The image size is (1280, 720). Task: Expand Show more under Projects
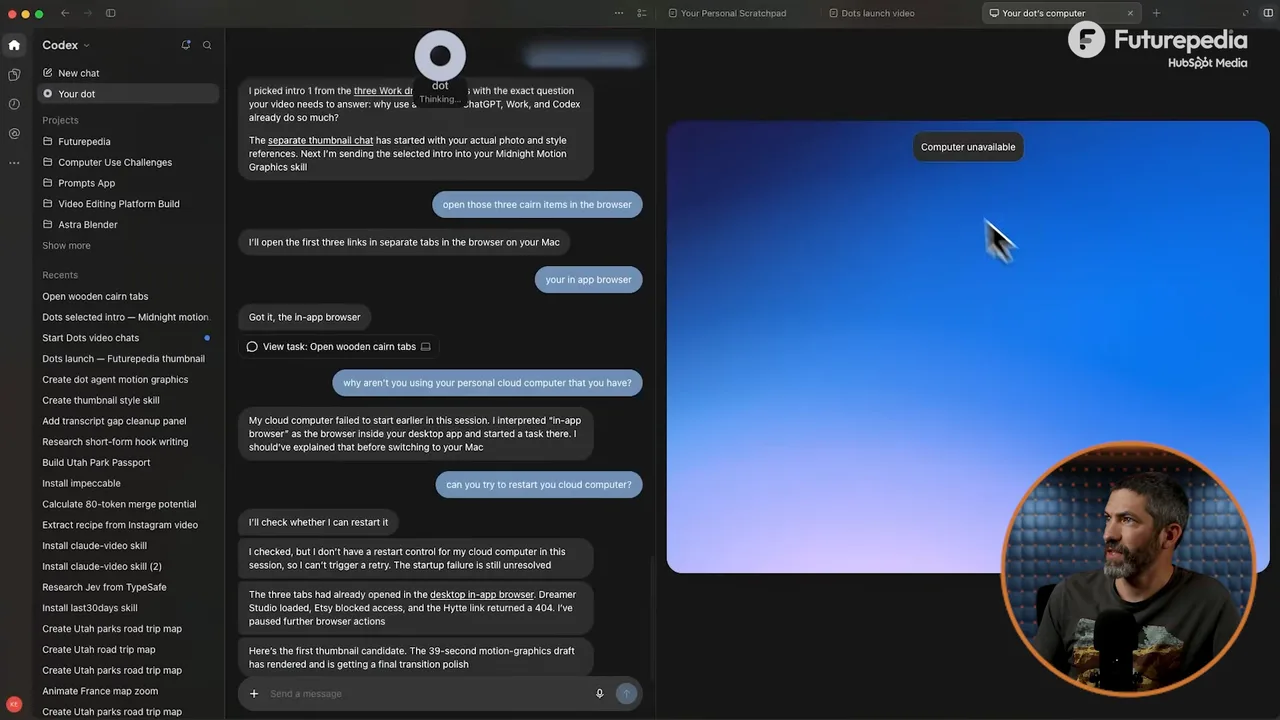66,245
